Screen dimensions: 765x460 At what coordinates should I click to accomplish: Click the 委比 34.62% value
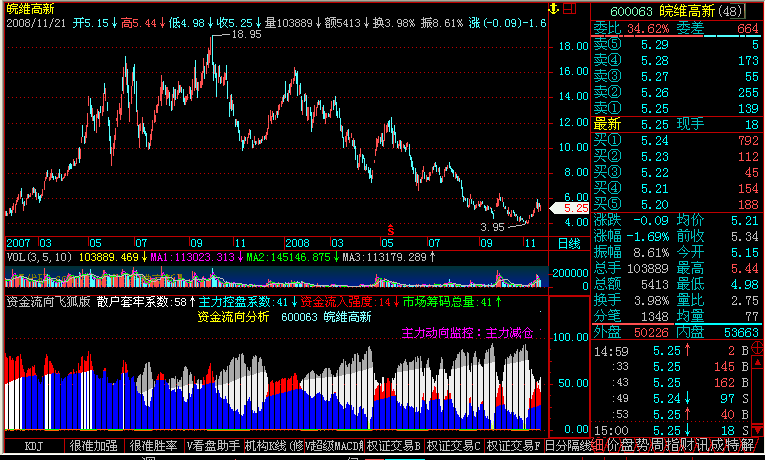pos(648,29)
